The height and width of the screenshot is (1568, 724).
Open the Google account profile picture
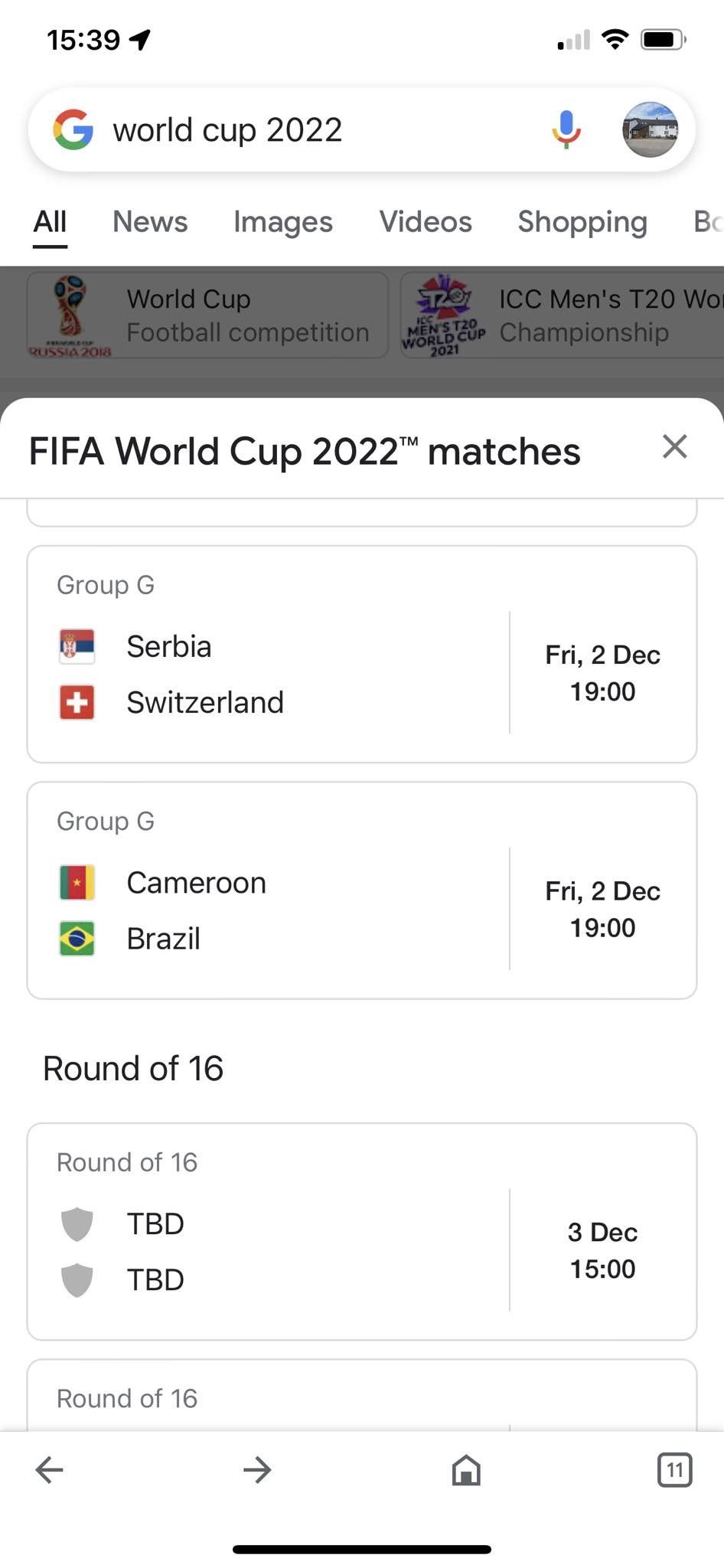click(650, 129)
